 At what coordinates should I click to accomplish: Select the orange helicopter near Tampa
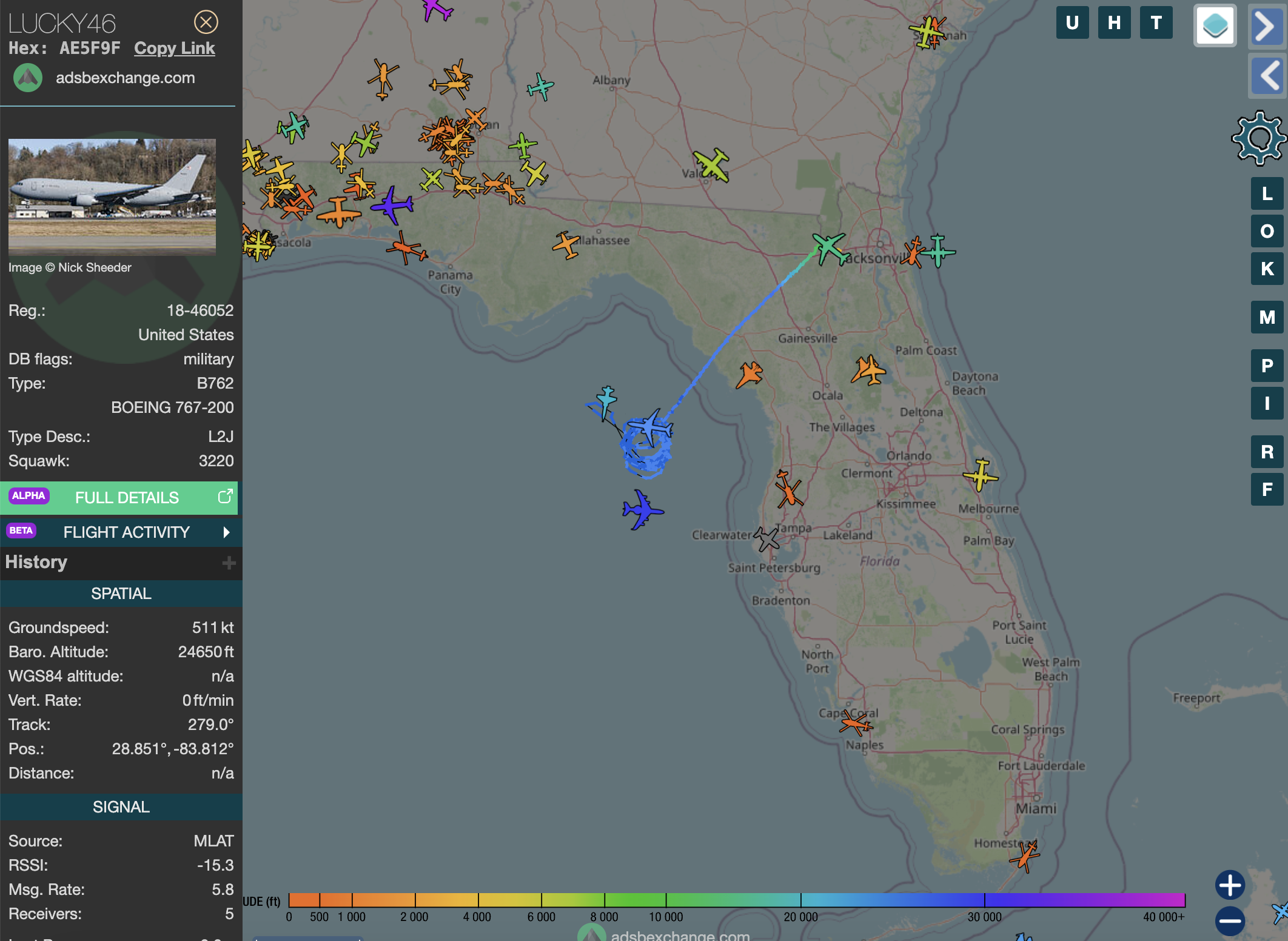pos(788,489)
